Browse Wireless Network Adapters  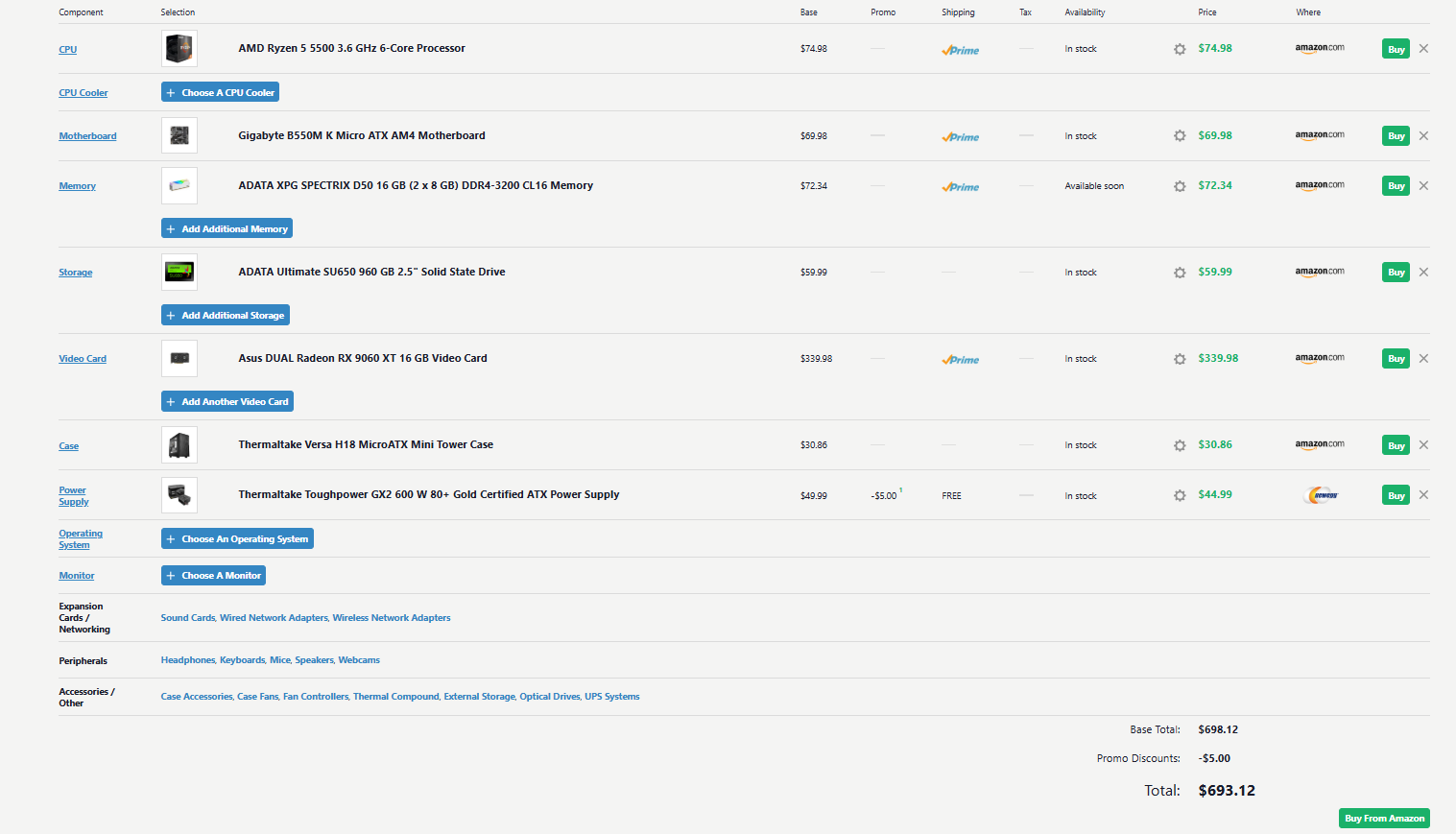click(392, 618)
